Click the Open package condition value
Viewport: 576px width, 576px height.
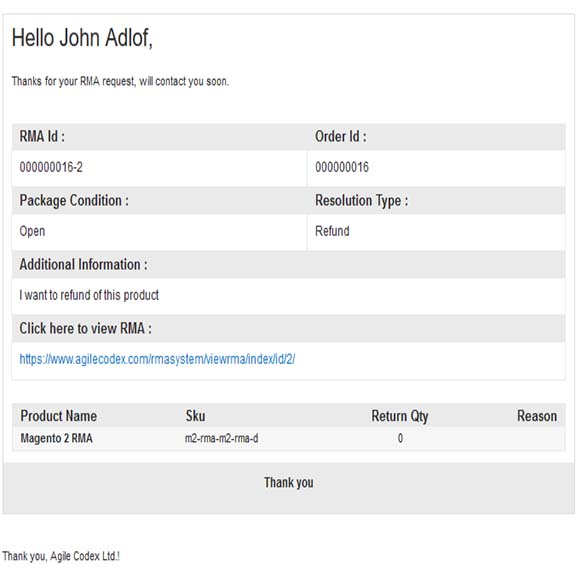[32, 231]
